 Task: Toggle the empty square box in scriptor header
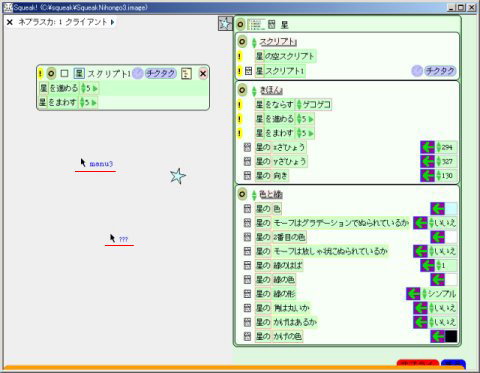click(x=64, y=73)
